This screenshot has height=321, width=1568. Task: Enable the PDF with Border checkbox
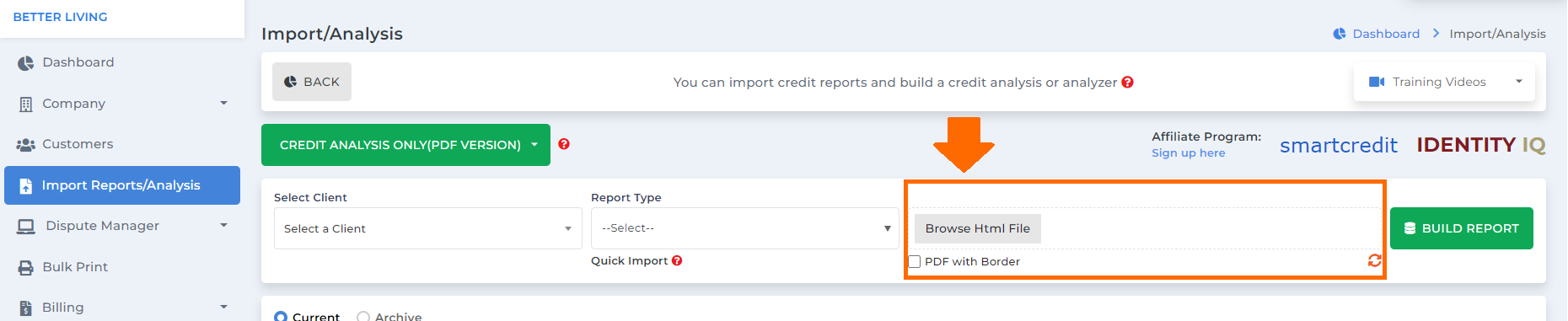click(914, 261)
